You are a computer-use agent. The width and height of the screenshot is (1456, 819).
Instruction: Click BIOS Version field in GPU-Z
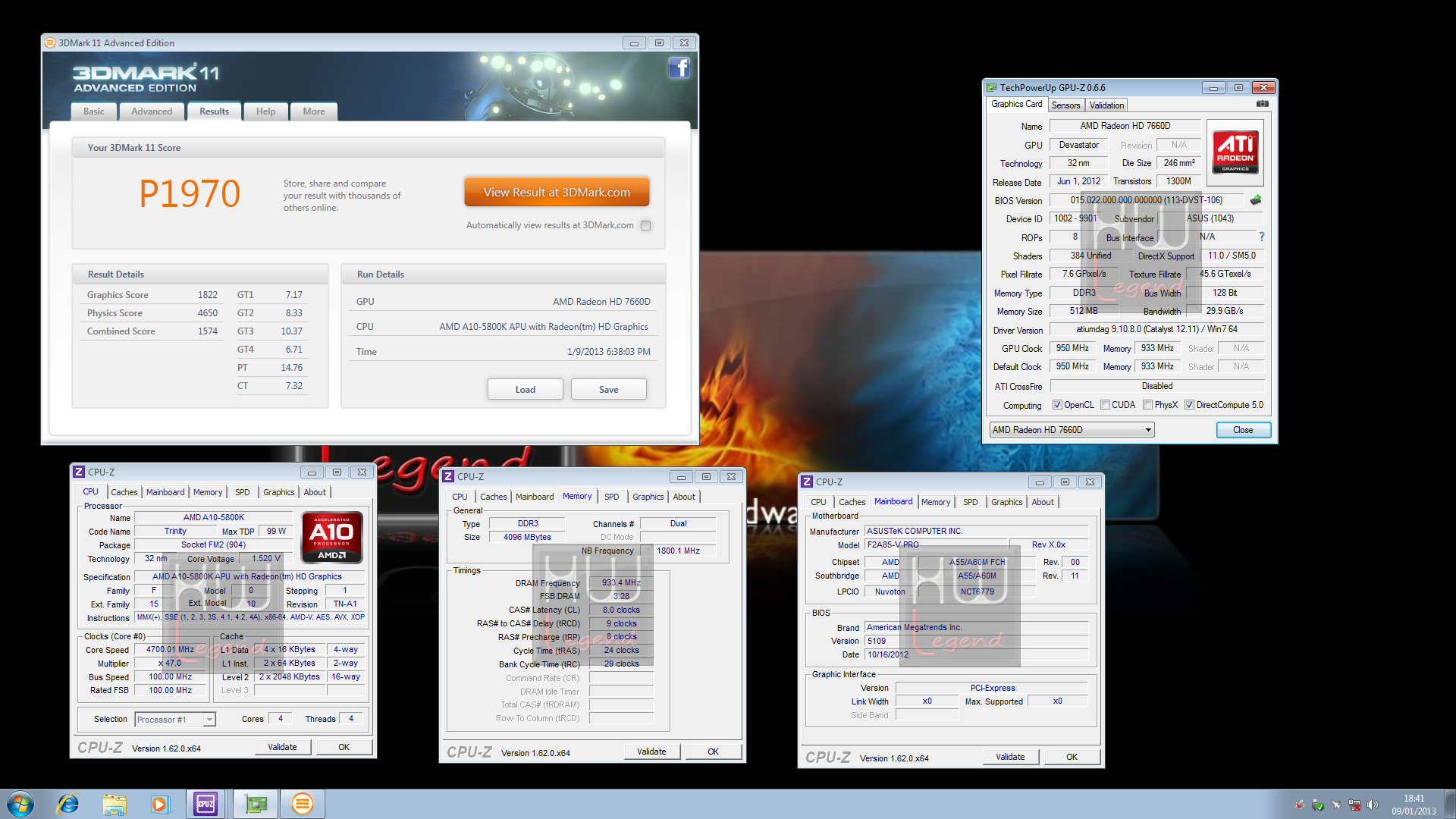tap(1146, 200)
